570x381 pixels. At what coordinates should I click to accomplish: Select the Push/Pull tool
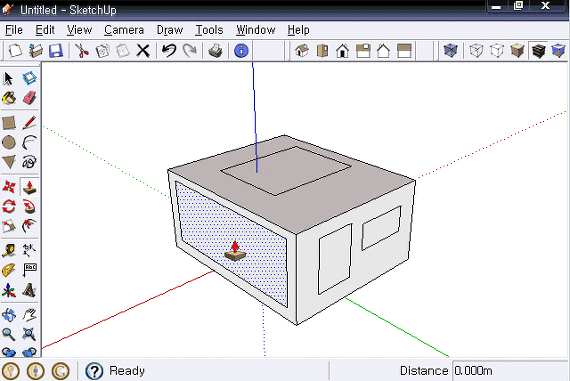point(29,187)
